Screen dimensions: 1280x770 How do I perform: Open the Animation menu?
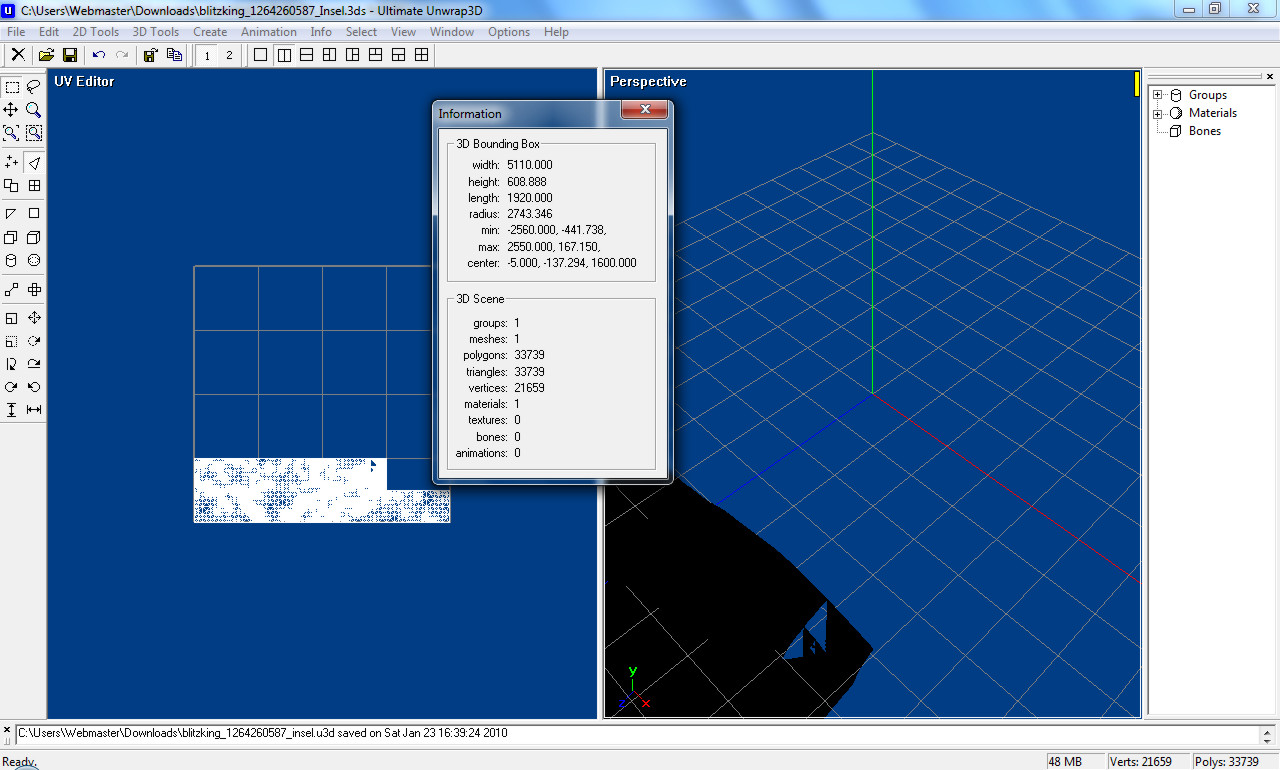point(269,32)
